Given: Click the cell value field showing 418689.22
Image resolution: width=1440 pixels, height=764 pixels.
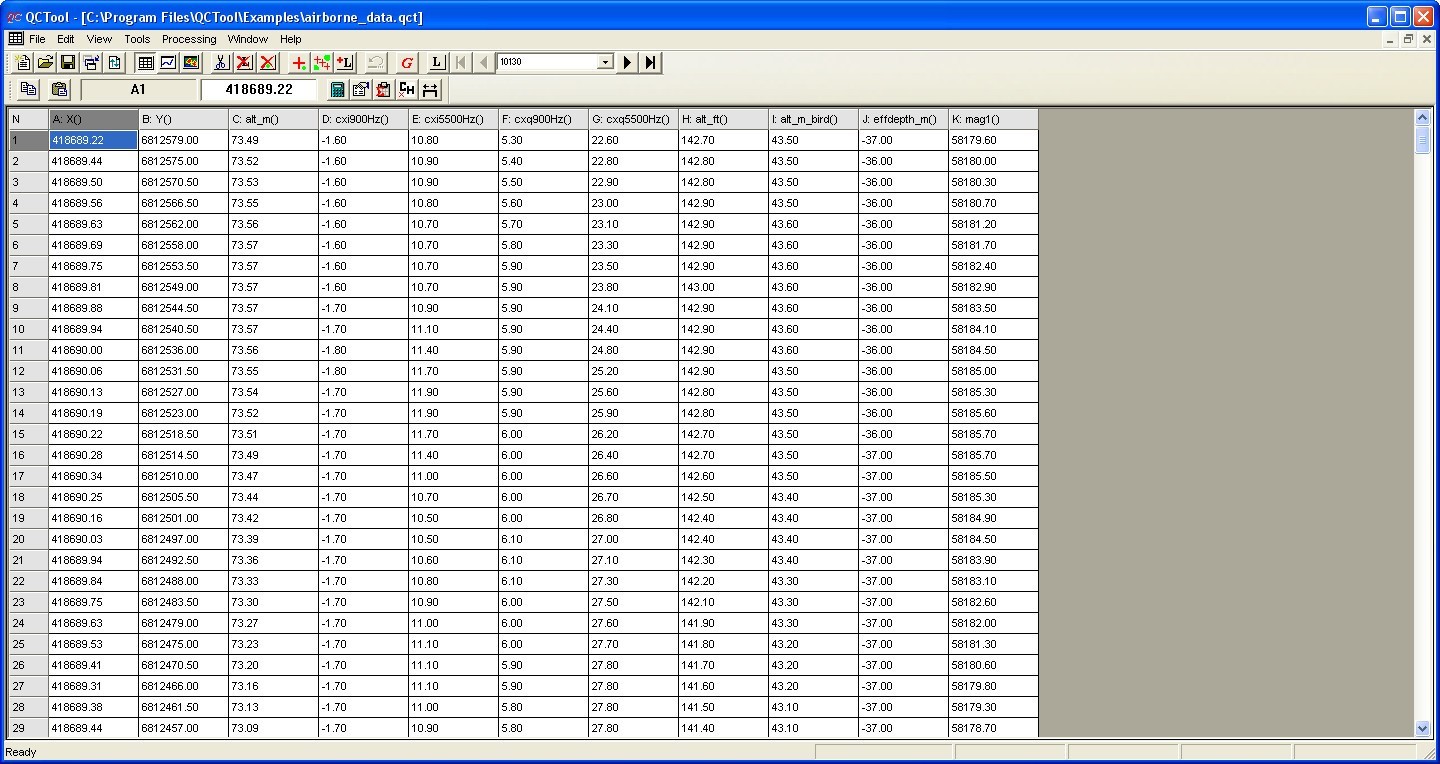Looking at the screenshot, I should point(259,89).
